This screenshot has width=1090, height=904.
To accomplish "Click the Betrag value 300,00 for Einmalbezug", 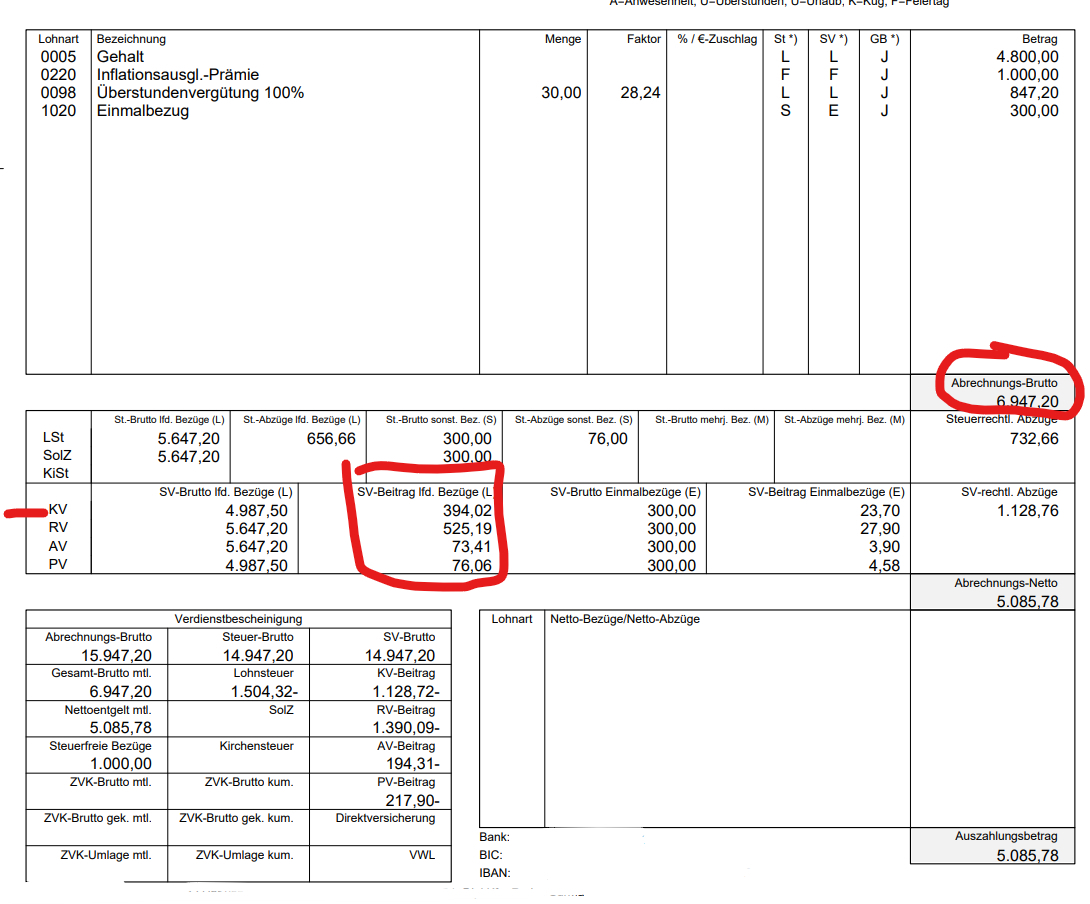I will point(1034,111).
